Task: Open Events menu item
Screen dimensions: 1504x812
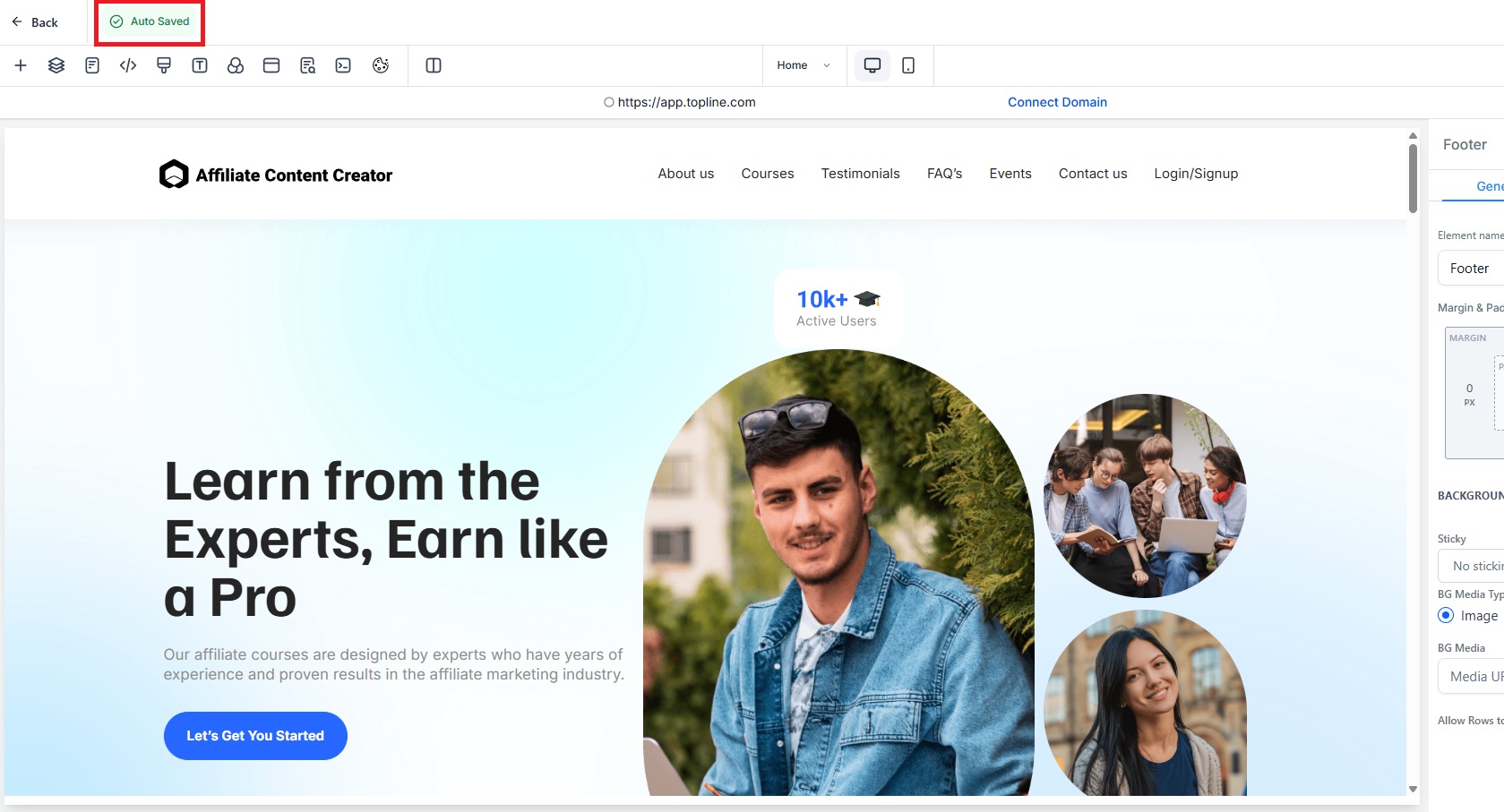Action: tap(1010, 174)
